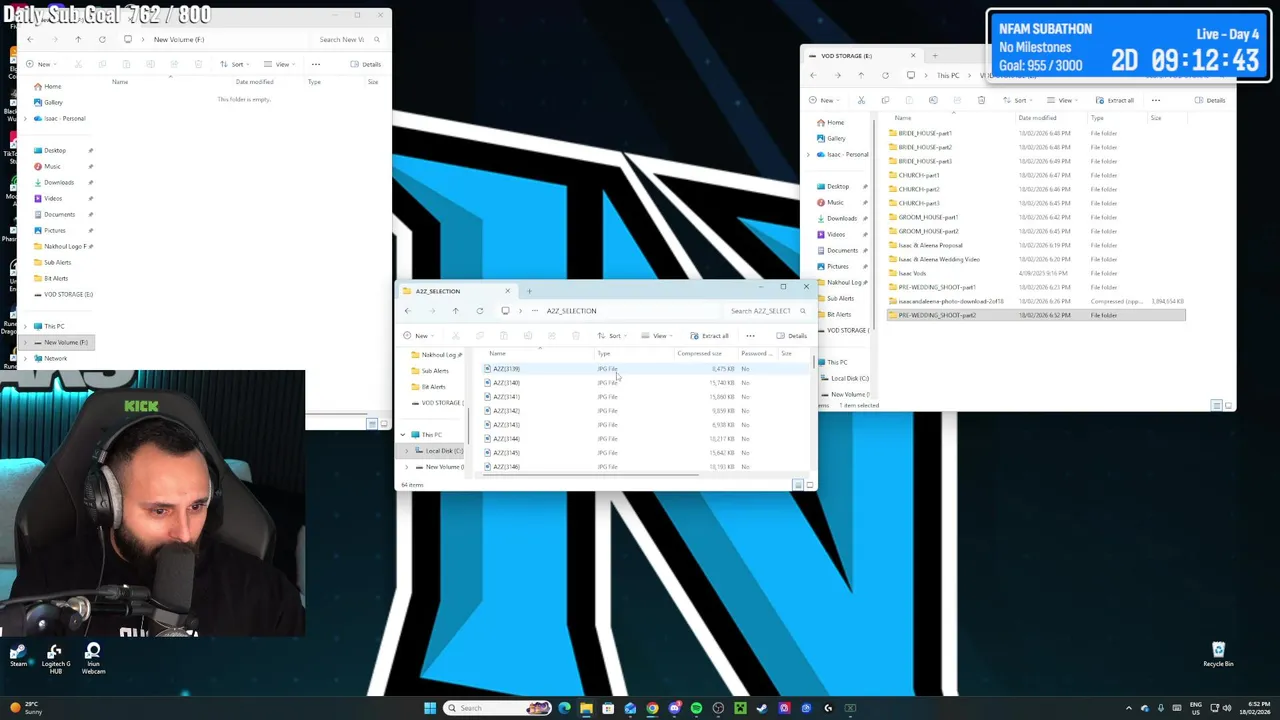The image size is (1280, 720).
Task: Sort by Compressed size column header
Action: tap(699, 353)
